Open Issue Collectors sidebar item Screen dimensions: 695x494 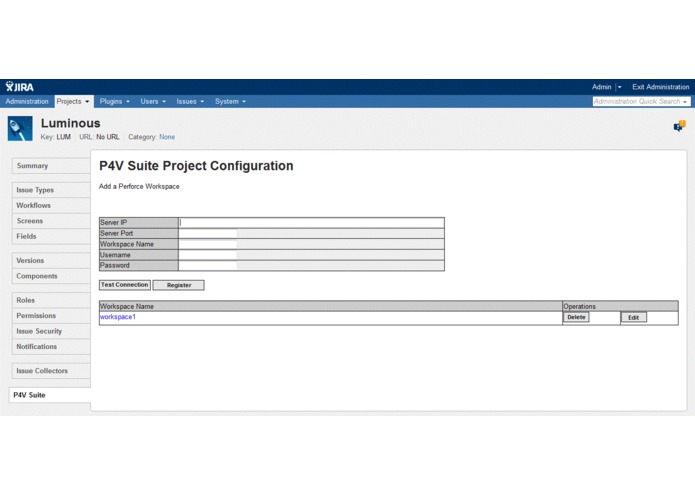pos(51,371)
